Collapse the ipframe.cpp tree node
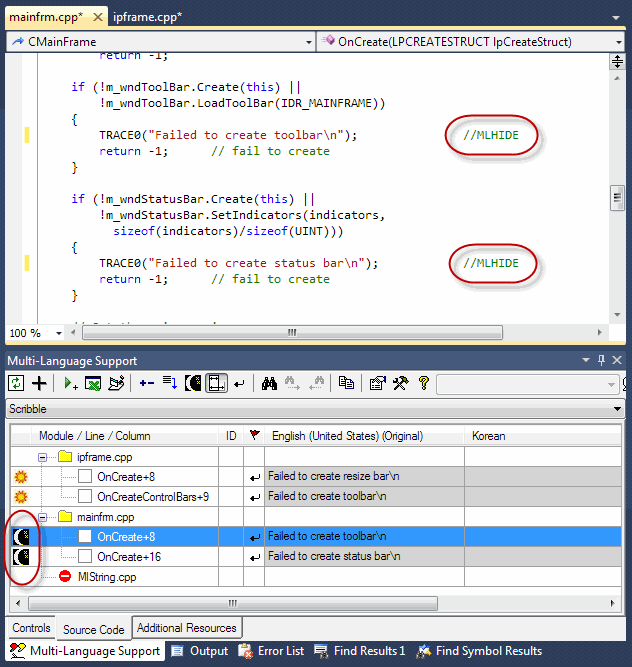The image size is (632, 667). tap(44, 457)
